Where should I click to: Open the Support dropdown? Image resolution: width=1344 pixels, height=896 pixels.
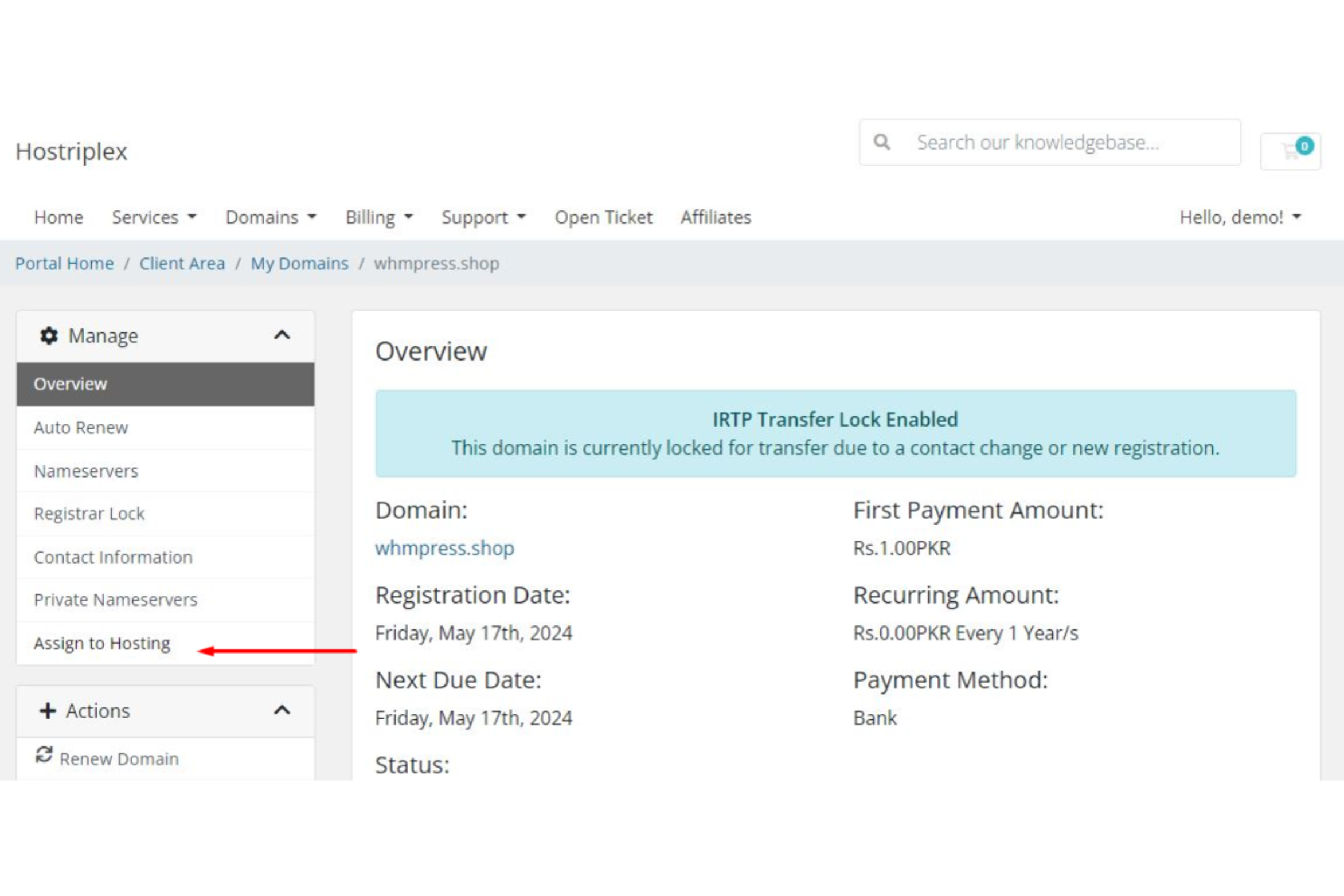tap(483, 217)
